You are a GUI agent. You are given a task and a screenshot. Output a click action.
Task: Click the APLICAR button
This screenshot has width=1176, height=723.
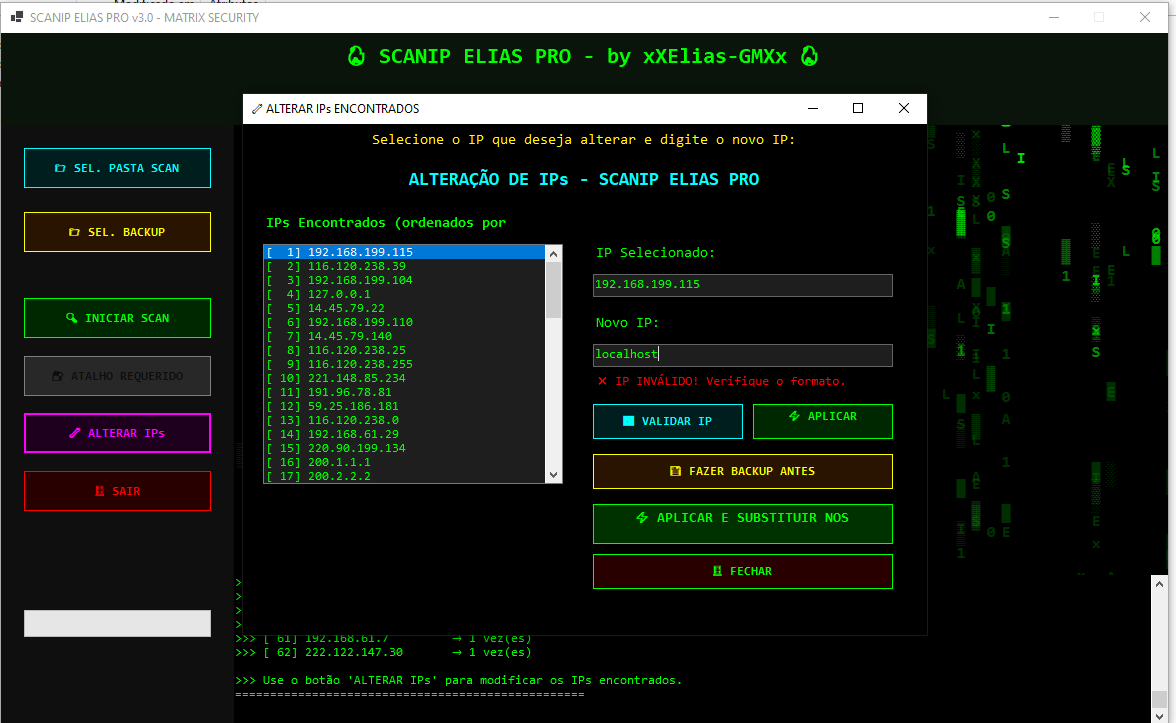coord(823,422)
